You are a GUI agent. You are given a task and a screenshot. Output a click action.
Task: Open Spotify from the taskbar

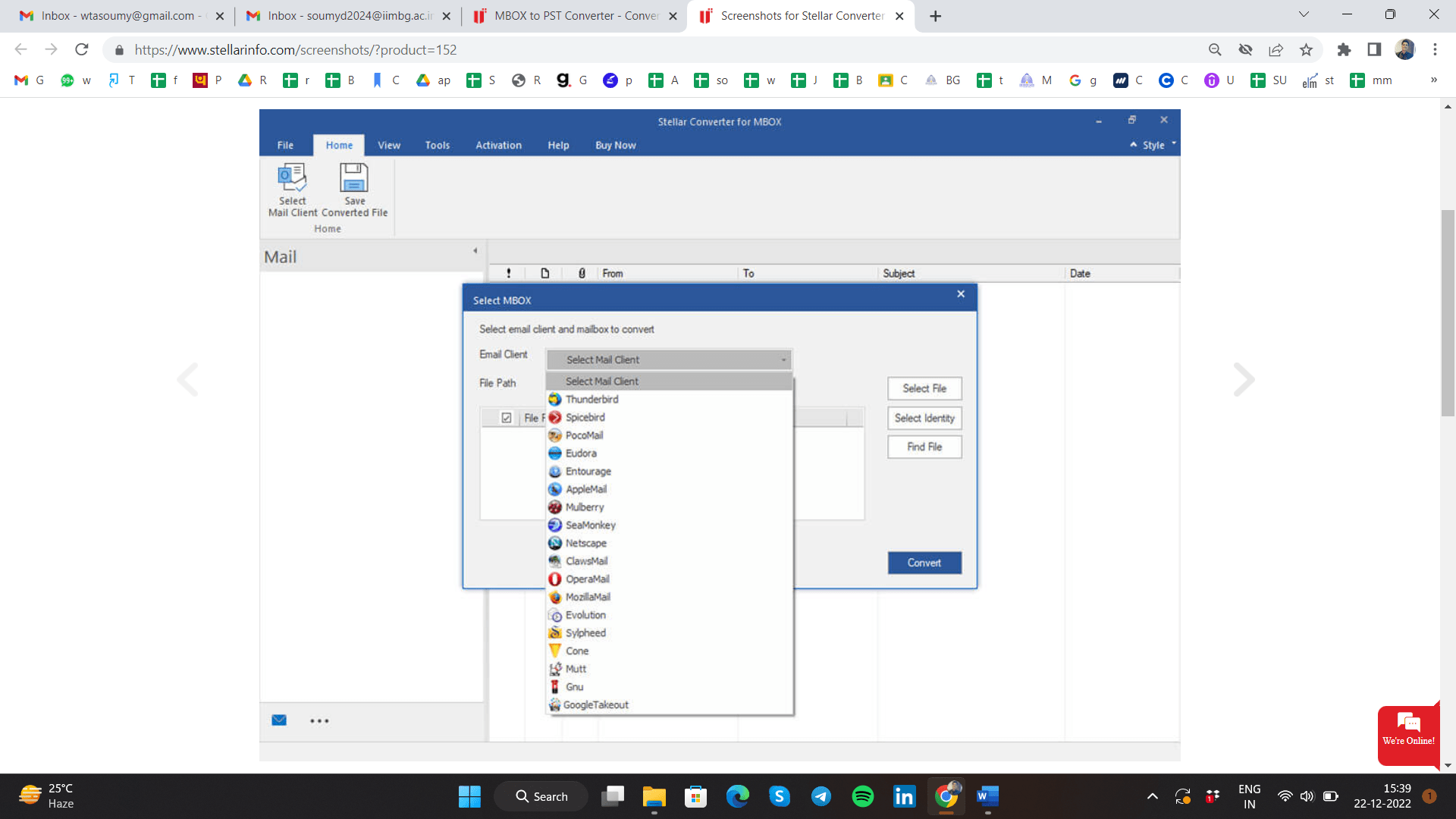click(862, 796)
